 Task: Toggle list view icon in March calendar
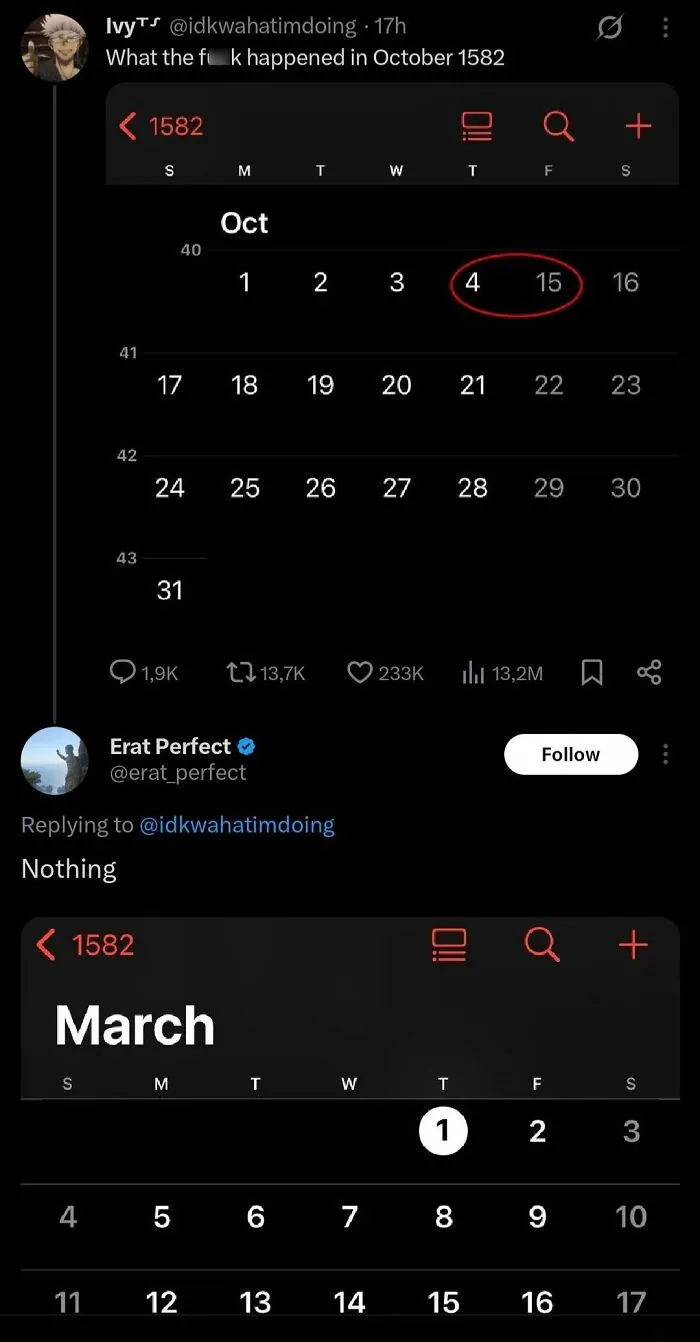449,944
